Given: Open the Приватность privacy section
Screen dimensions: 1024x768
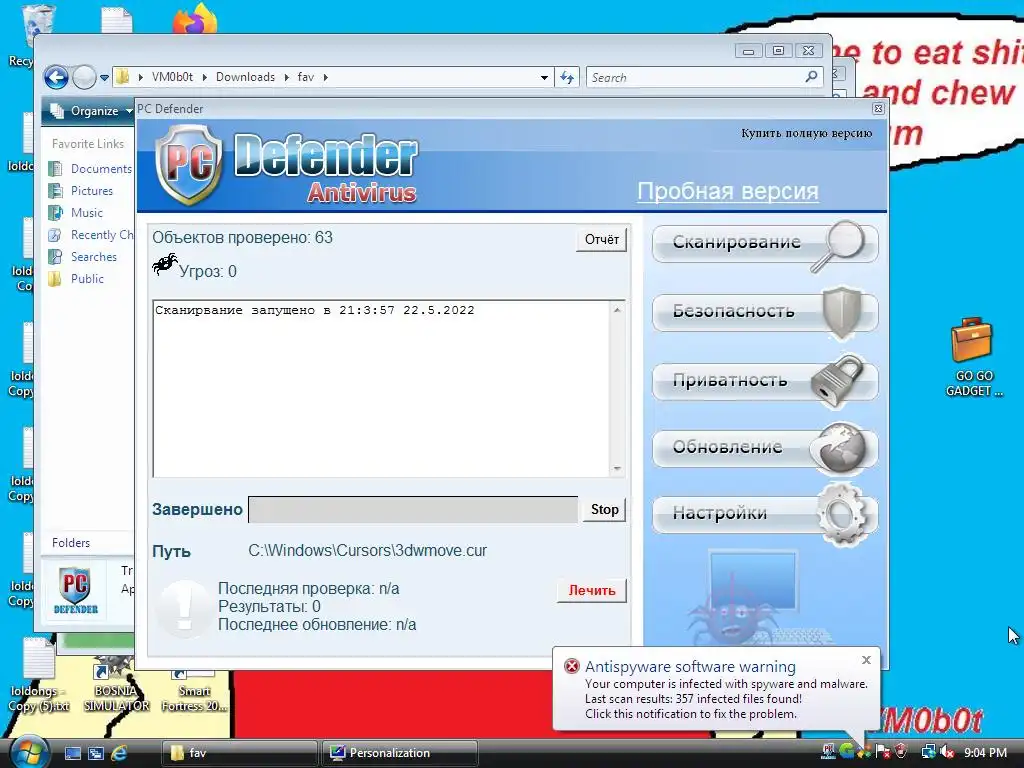Looking at the screenshot, I should tap(764, 381).
